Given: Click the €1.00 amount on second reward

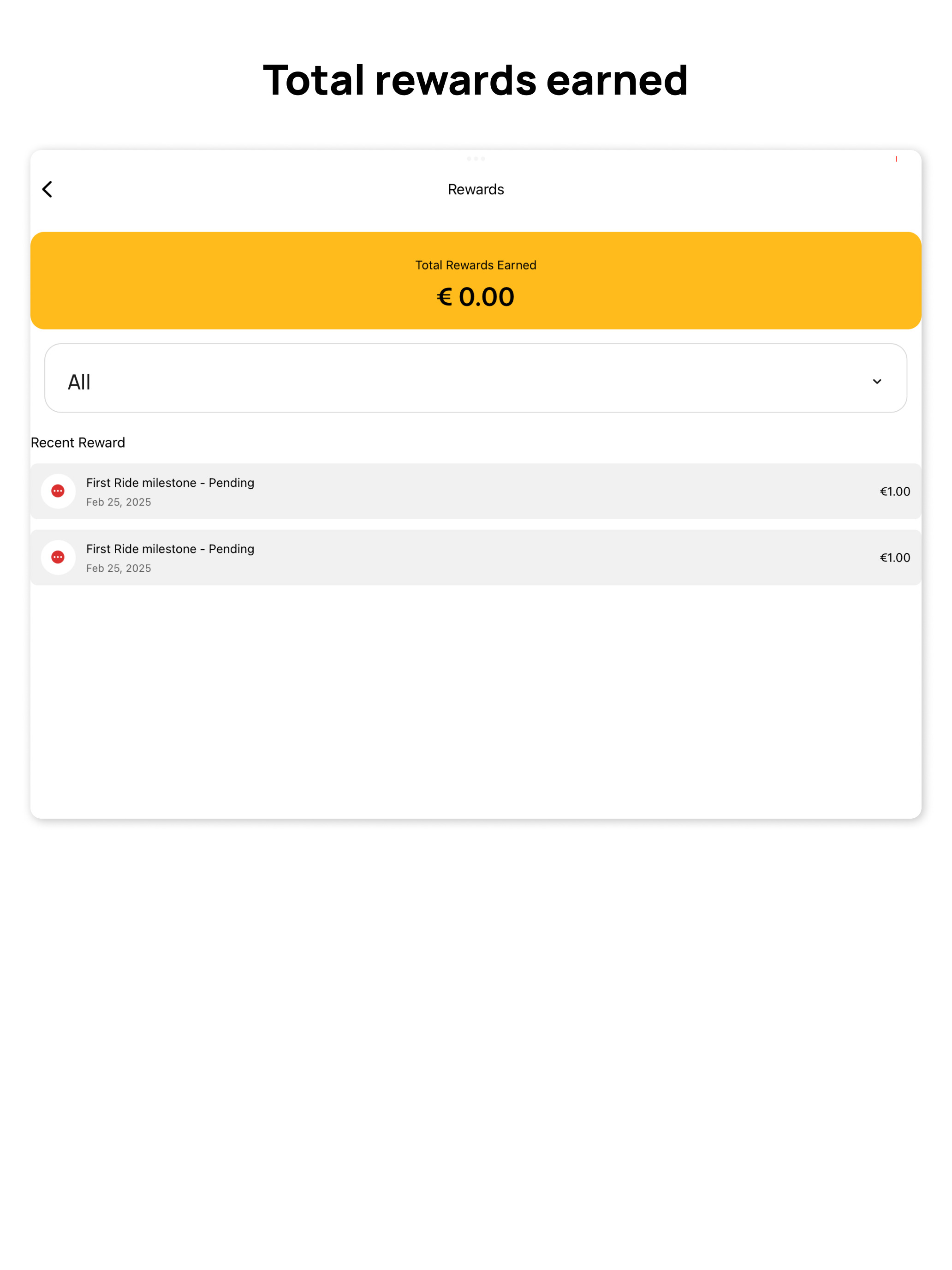Looking at the screenshot, I should click(895, 557).
